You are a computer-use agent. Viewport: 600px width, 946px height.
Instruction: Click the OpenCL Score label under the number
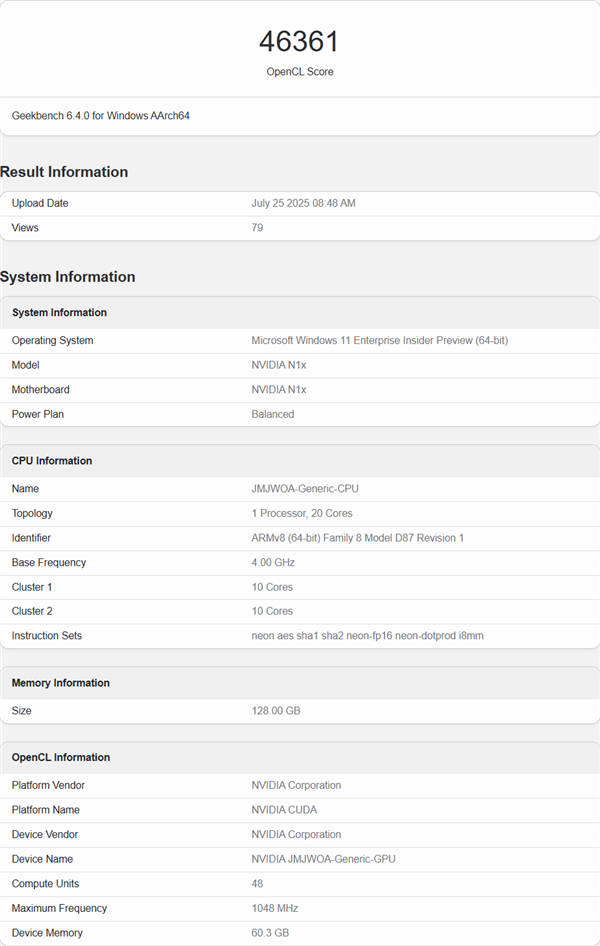[299, 72]
